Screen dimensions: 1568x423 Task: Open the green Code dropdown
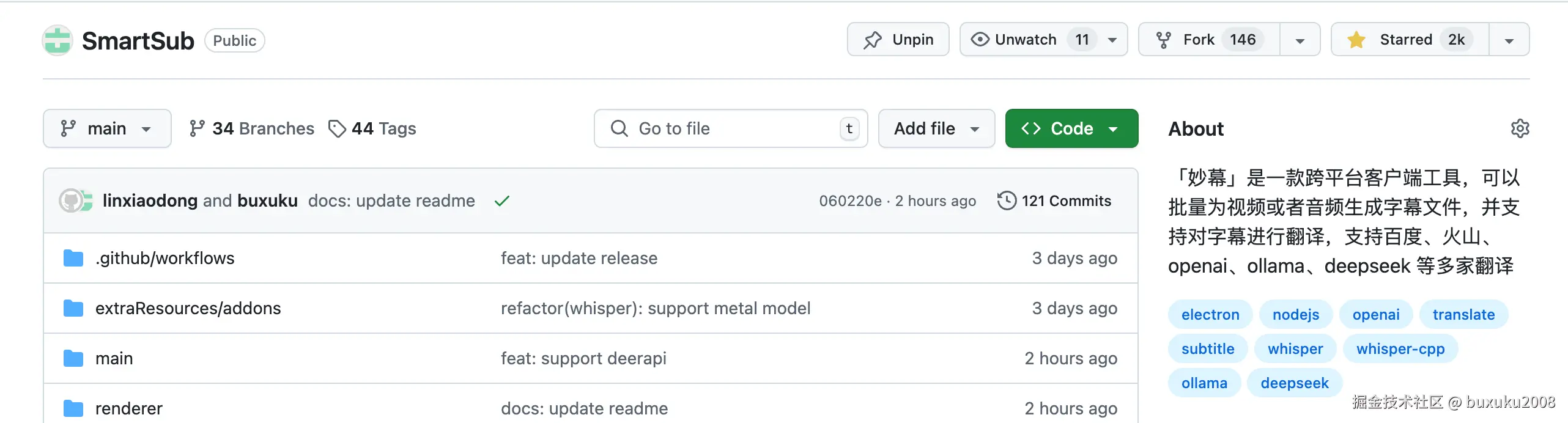pyautogui.click(x=1071, y=128)
